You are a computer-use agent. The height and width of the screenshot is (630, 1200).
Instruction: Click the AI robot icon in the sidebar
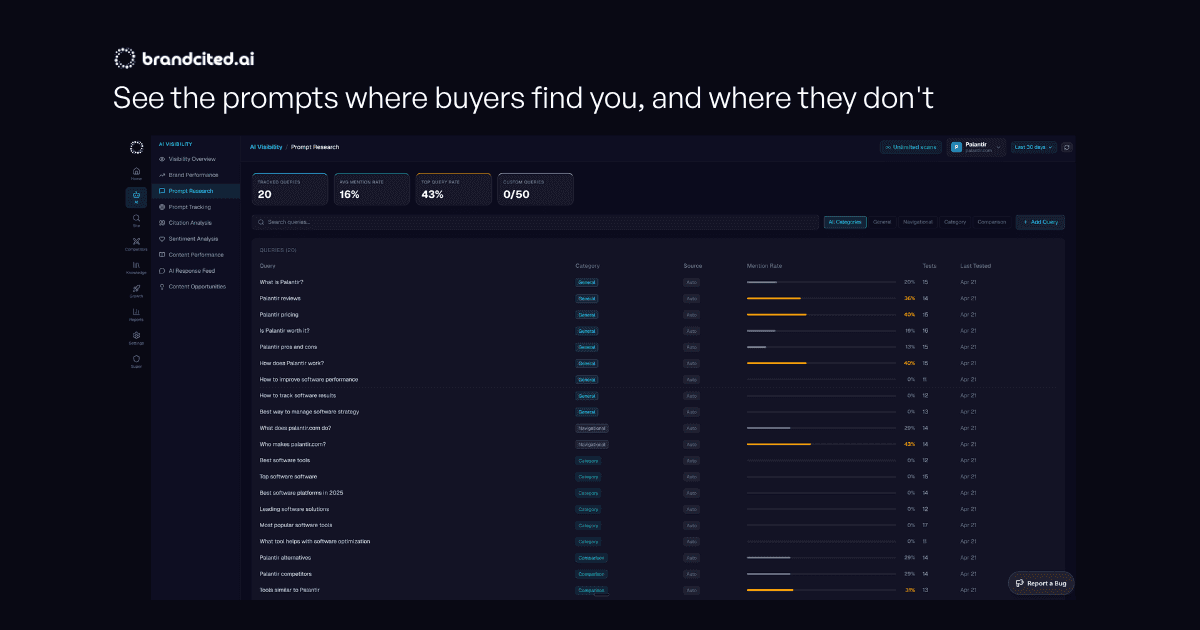point(136,197)
